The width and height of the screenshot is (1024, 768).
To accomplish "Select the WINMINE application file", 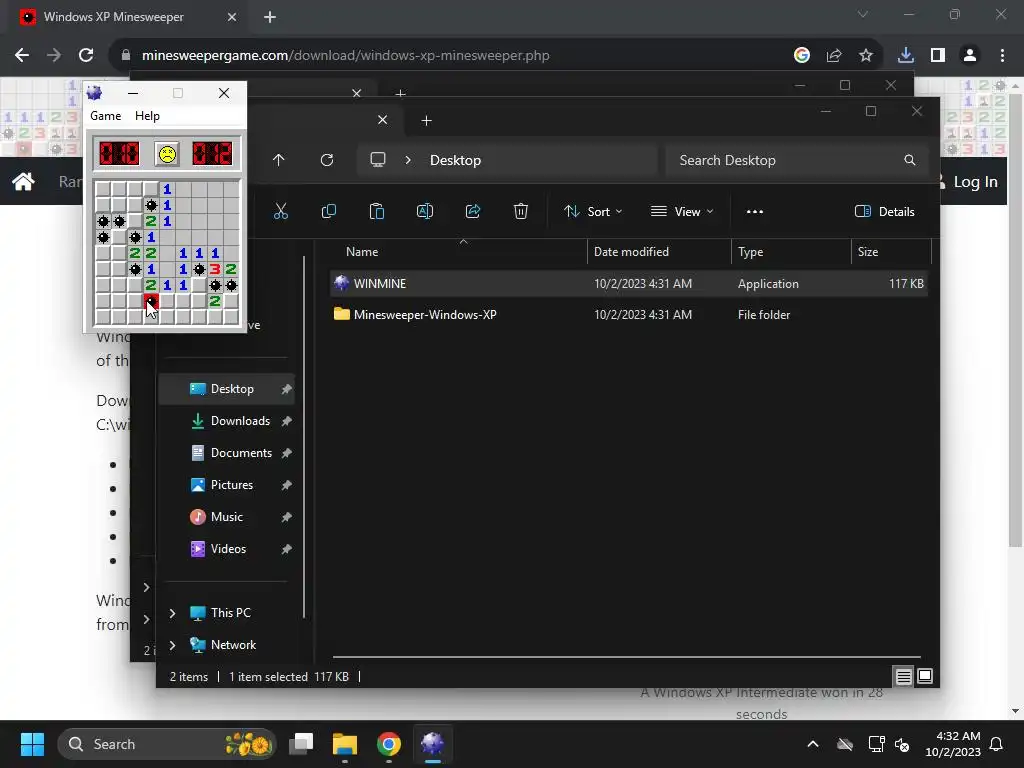I will (x=628, y=283).
